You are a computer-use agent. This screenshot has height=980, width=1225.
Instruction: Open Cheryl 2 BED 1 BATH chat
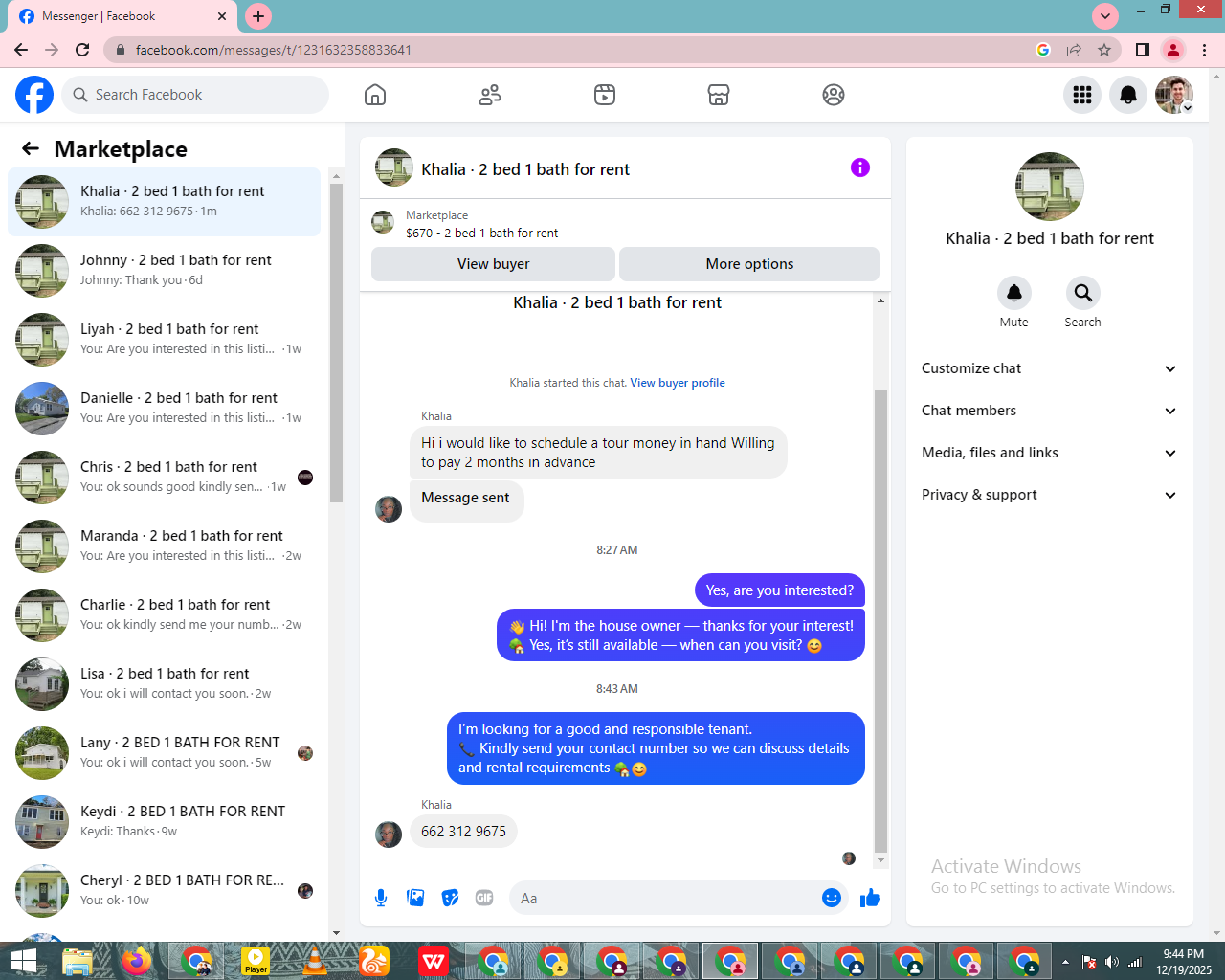[165, 891]
